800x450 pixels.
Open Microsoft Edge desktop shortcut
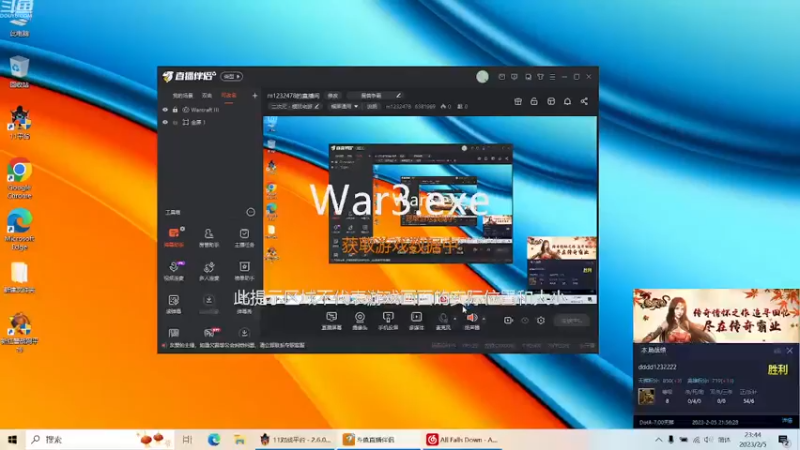tap(19, 229)
